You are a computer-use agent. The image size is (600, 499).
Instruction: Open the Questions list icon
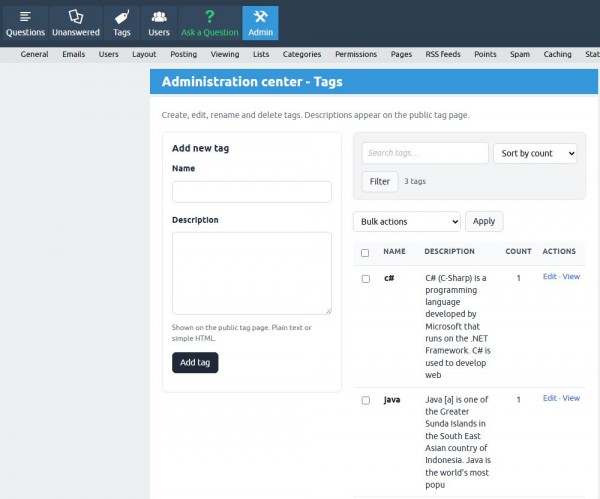pyautogui.click(x=25, y=16)
